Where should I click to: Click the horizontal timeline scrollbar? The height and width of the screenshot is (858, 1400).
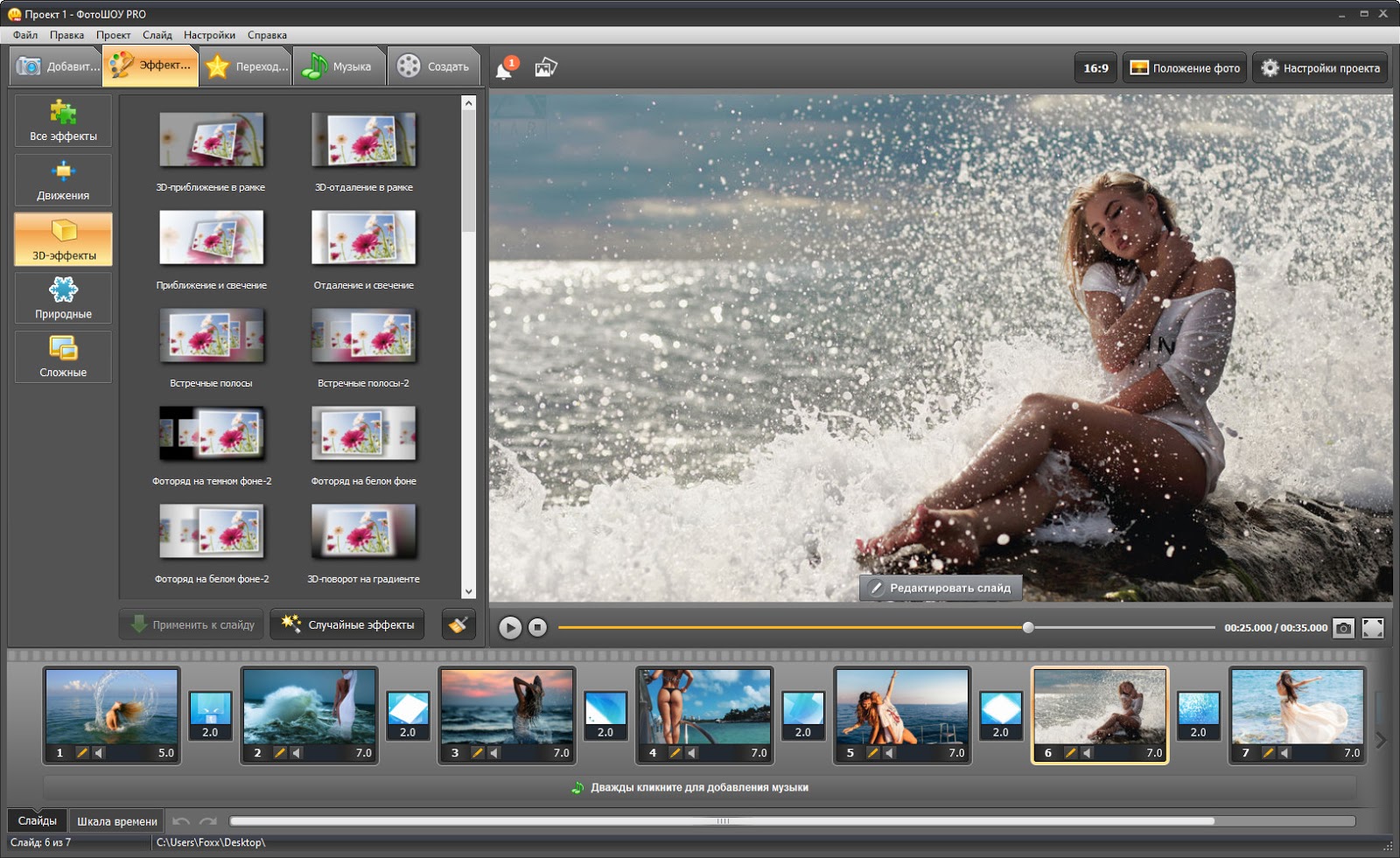[722, 821]
